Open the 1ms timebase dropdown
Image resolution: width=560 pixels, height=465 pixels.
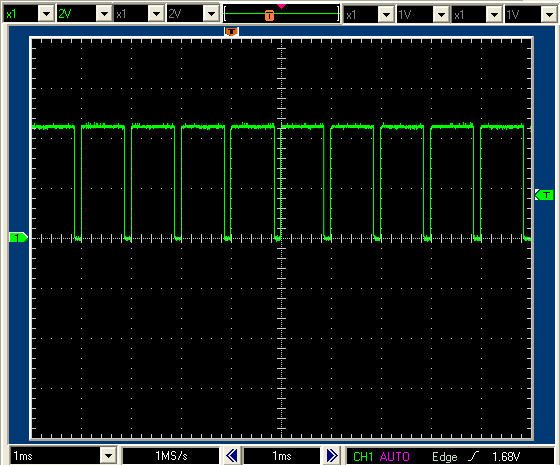tap(108, 456)
